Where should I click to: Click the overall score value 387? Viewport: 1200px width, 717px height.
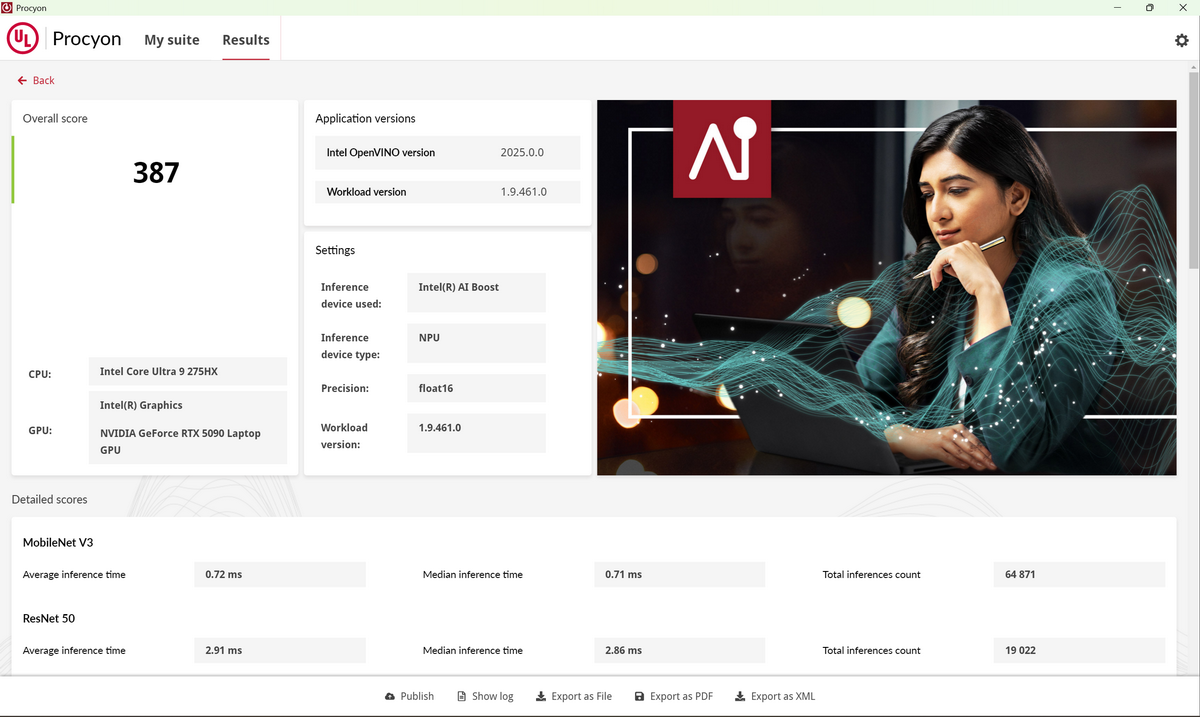coord(156,173)
